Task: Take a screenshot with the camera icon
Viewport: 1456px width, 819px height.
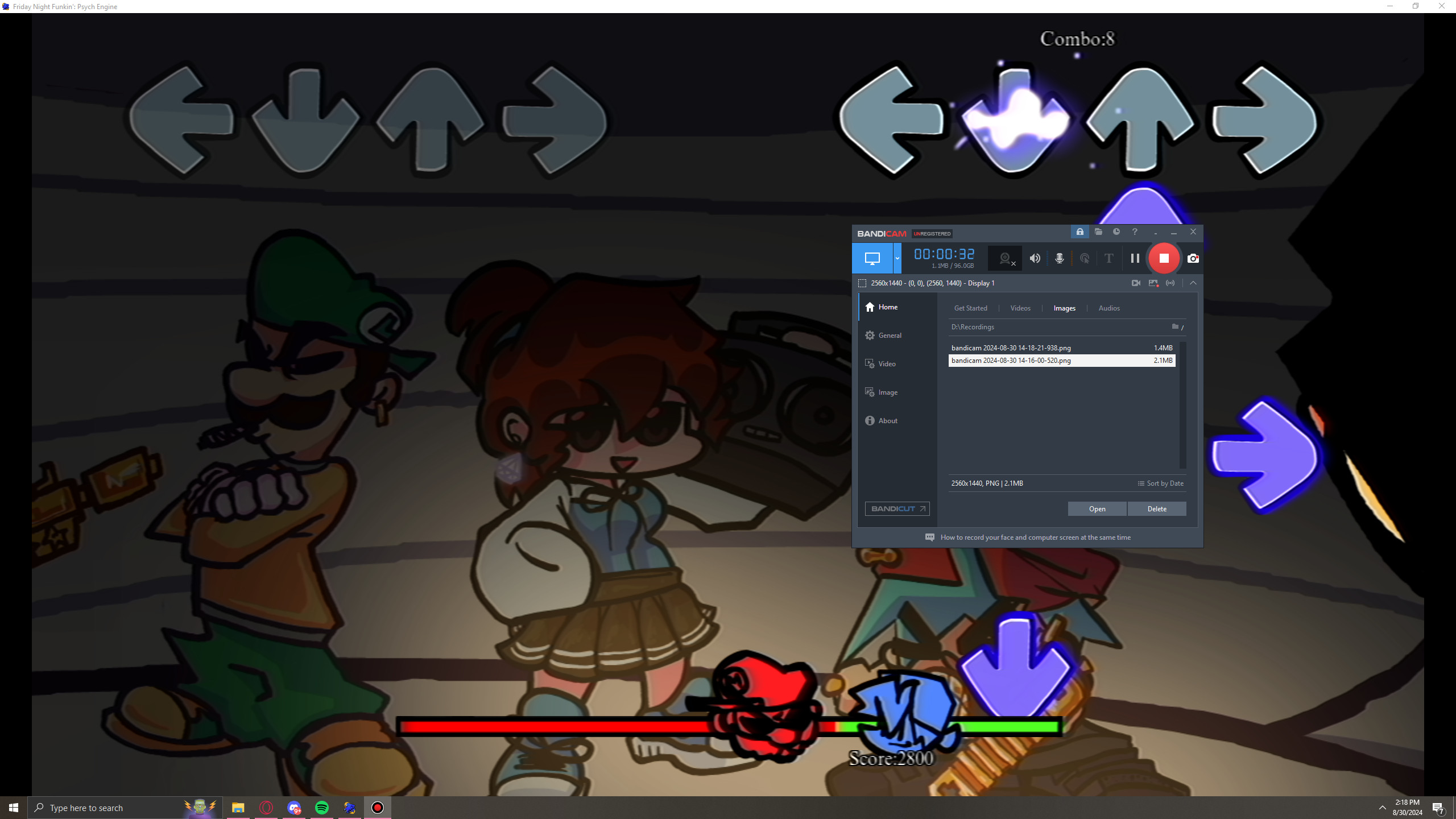Action: coord(1193,258)
